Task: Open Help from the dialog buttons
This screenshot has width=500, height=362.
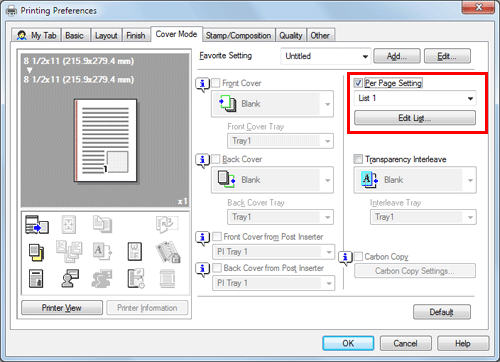Action: (463, 343)
